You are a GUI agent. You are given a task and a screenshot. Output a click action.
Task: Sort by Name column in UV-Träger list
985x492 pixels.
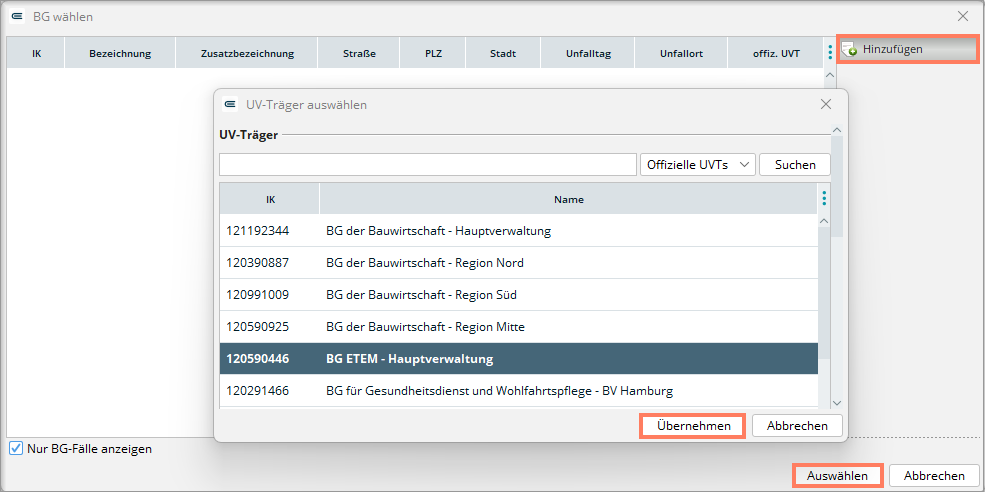tap(569, 199)
